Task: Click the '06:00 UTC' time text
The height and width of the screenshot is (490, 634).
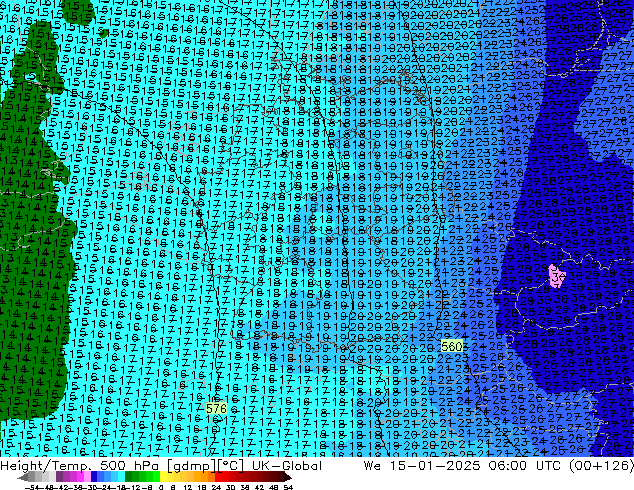Action: pyautogui.click(x=524, y=466)
